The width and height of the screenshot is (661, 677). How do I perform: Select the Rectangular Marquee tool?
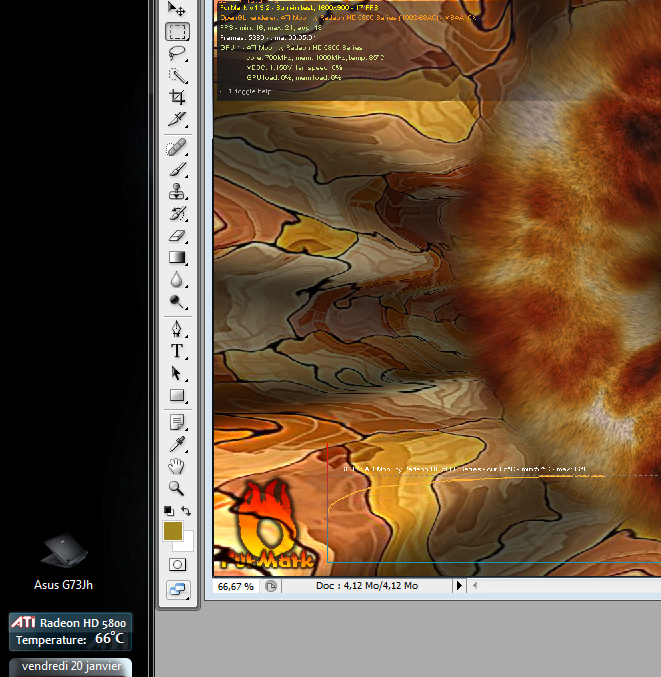click(178, 31)
